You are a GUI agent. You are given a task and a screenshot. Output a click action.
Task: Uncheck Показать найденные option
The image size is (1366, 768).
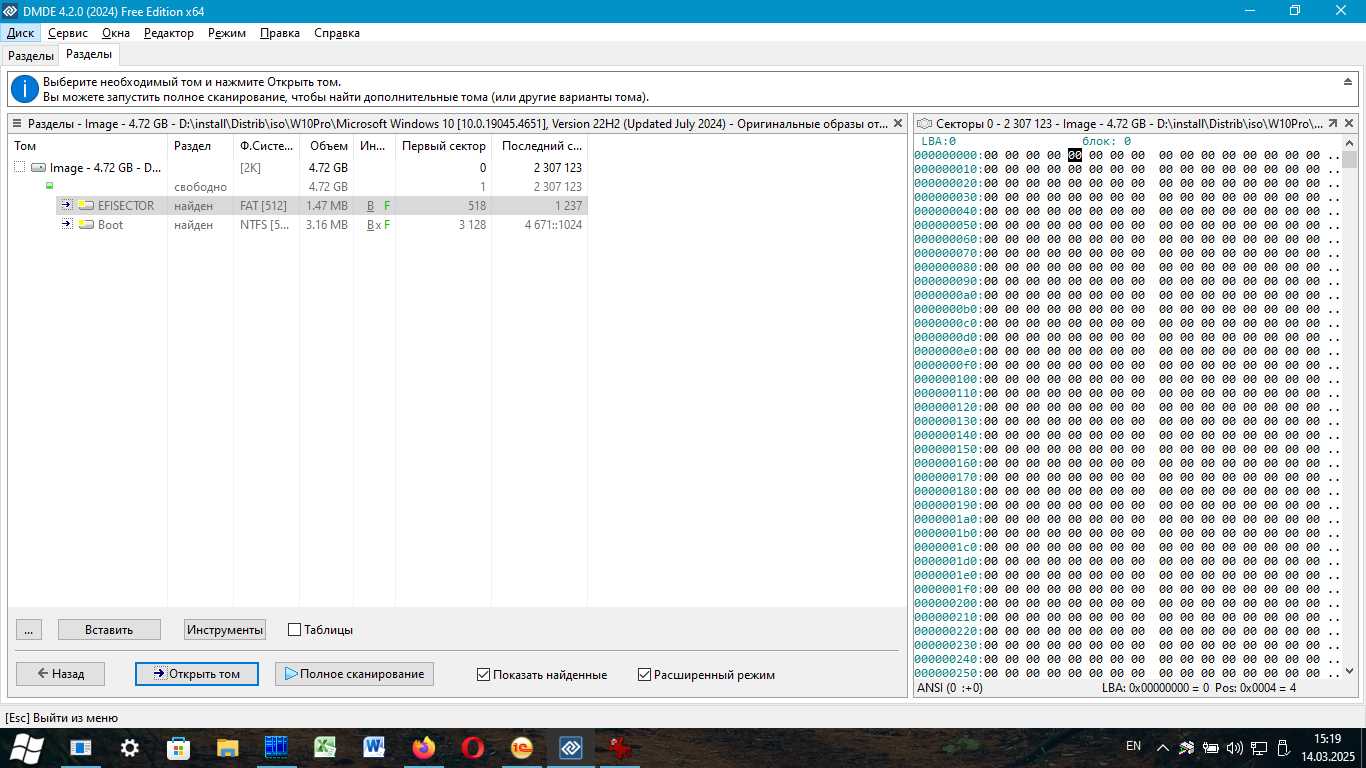[x=484, y=675]
